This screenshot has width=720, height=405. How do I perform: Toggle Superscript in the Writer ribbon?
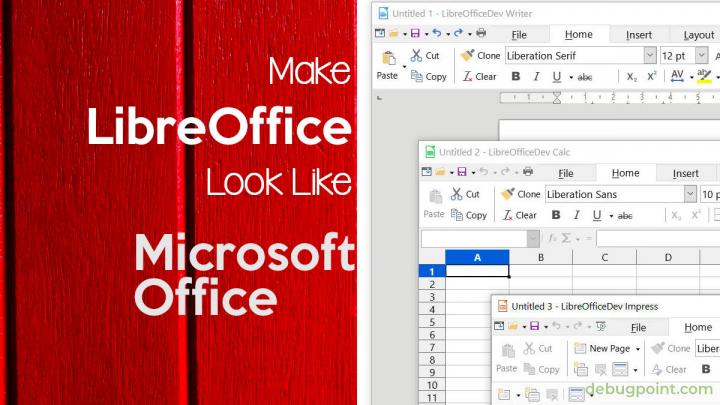coord(652,76)
